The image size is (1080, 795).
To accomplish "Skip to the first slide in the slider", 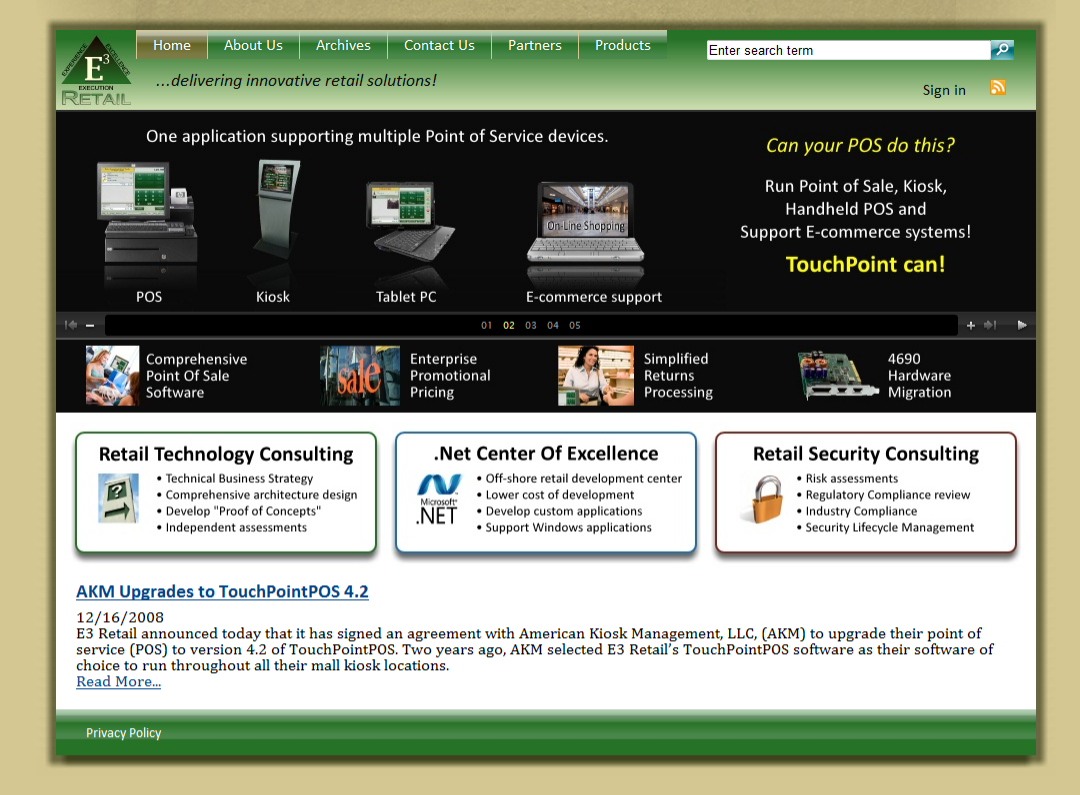I will [71, 325].
